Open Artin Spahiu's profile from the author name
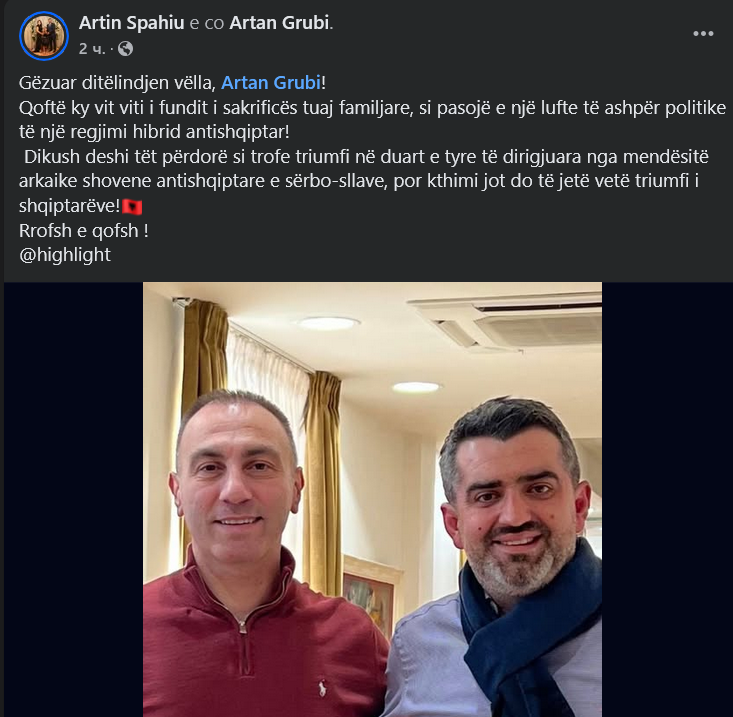733x717 pixels. coord(131,23)
